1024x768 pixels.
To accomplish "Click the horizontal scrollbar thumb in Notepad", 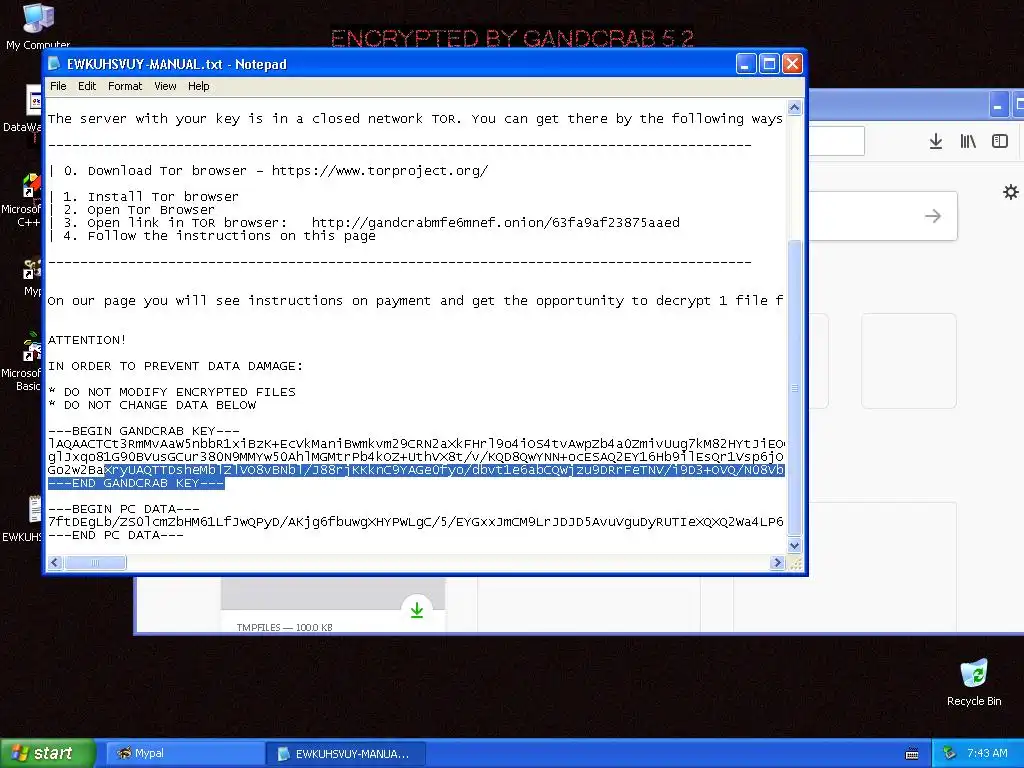I will tap(95, 562).
